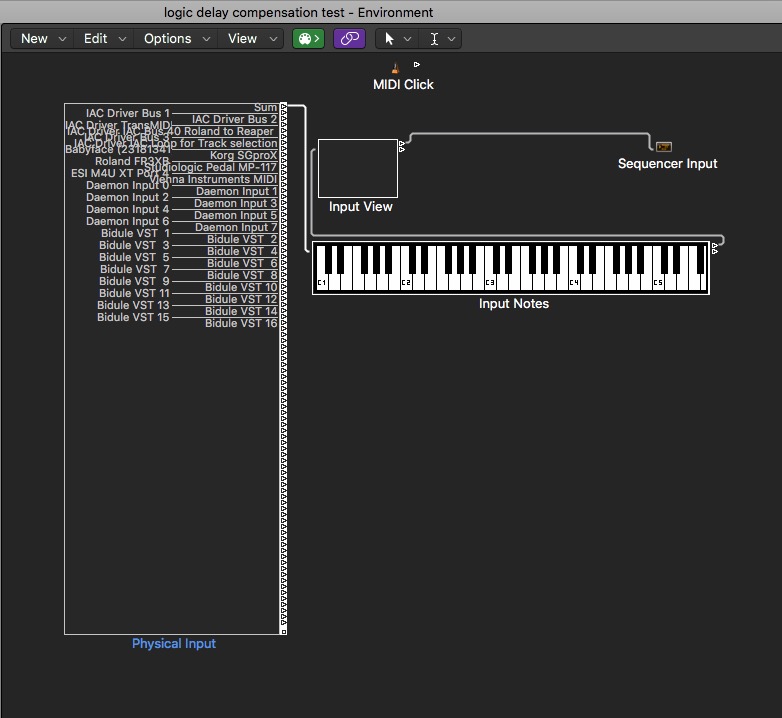782x718 pixels.
Task: Click the Bidule VST 16 output triangle
Action: (x=284, y=322)
